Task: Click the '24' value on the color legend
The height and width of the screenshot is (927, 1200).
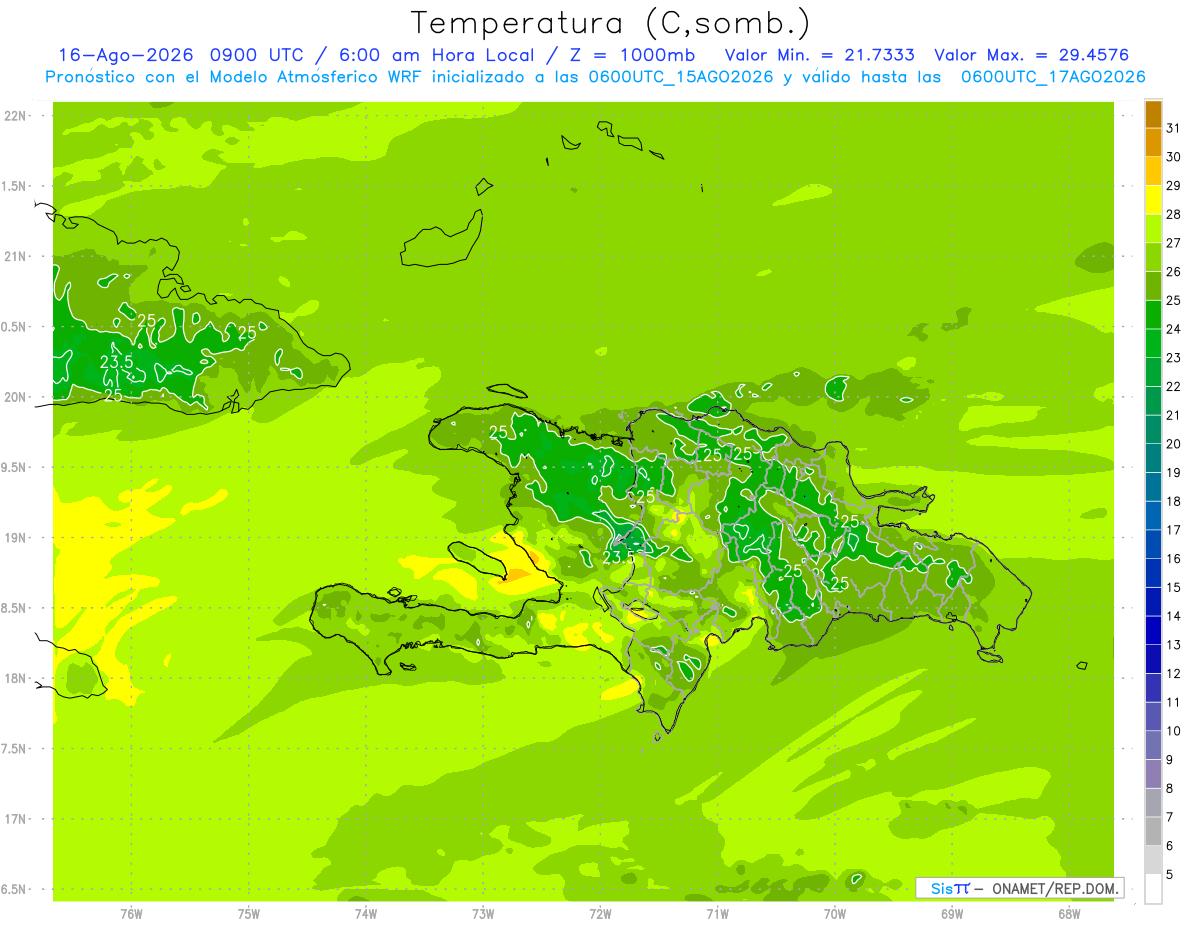Action: click(1174, 329)
